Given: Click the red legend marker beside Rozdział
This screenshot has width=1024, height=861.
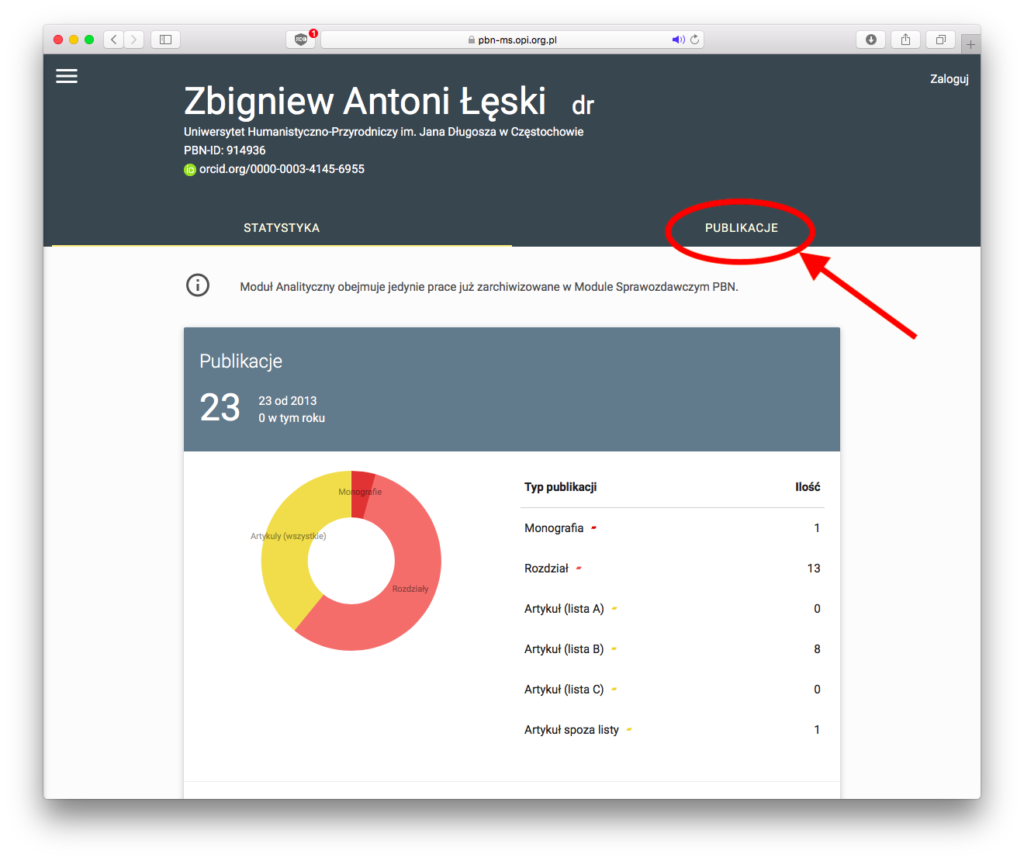Looking at the screenshot, I should 579,568.
